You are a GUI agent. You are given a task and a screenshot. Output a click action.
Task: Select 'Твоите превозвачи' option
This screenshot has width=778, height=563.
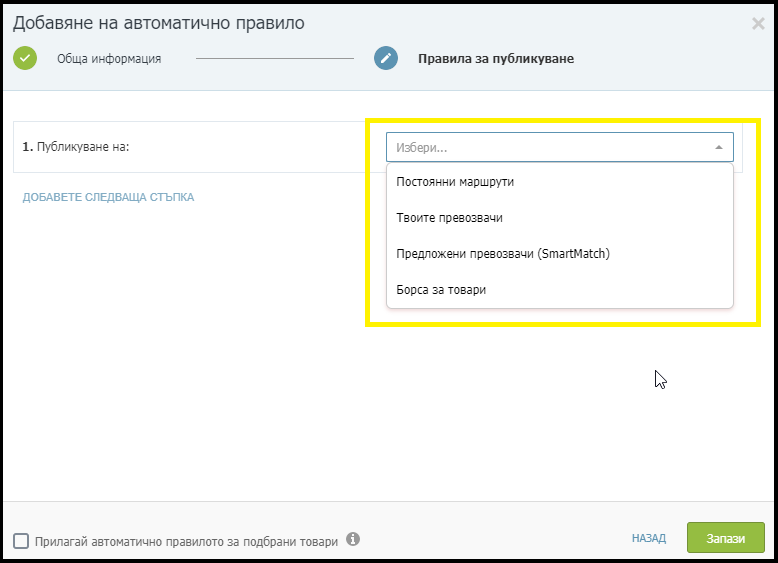560,218
